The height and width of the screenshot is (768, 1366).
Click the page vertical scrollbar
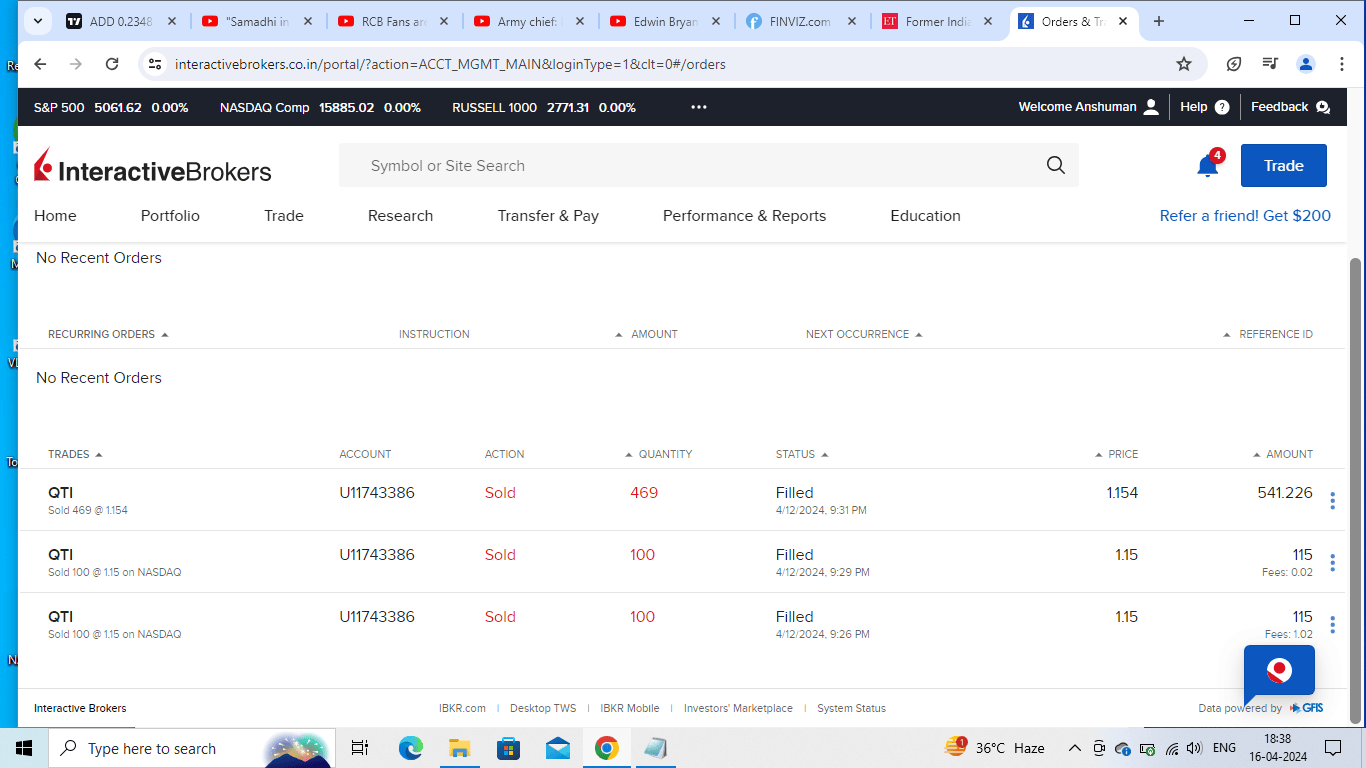(1356, 490)
